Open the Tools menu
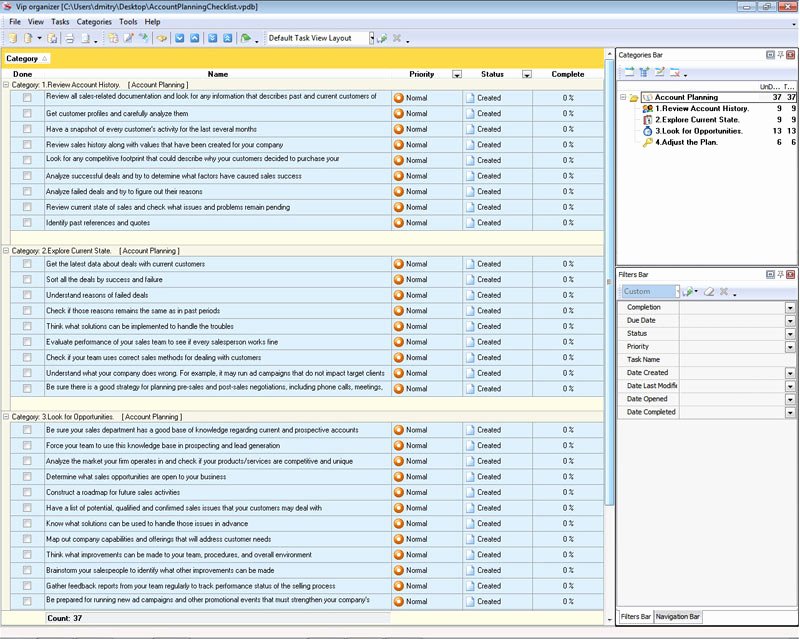Screen dimensions: 800x639 [128, 21]
